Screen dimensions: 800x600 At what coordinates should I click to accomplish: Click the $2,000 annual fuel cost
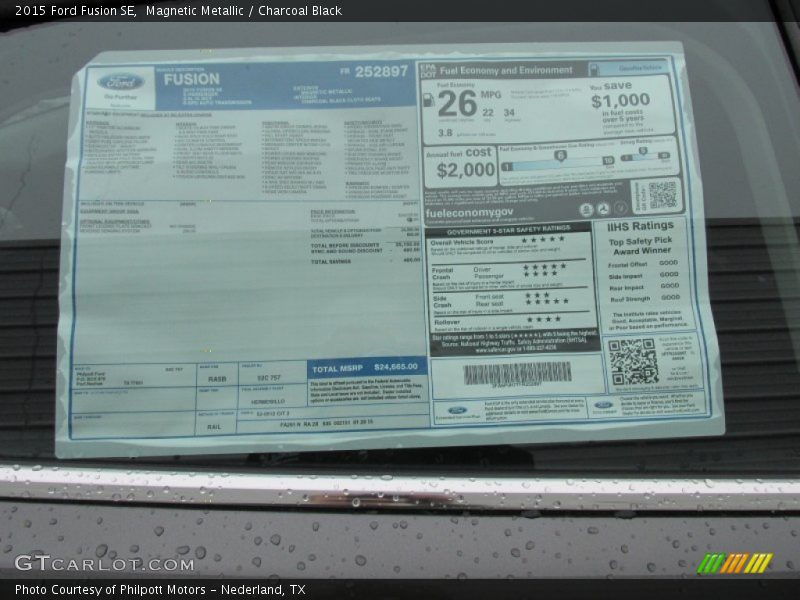tap(466, 169)
